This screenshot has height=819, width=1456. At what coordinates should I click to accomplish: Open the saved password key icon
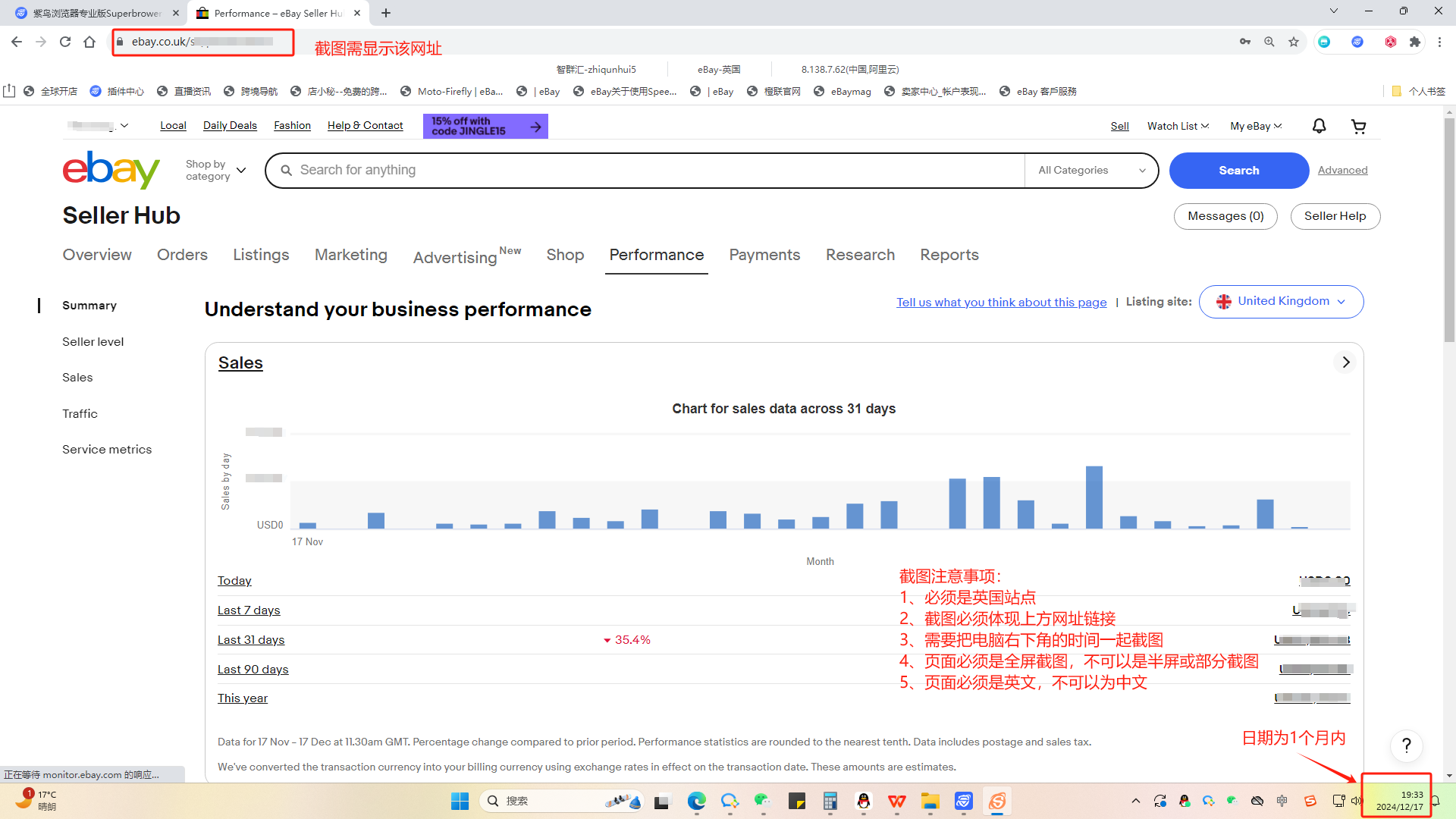click(1245, 42)
